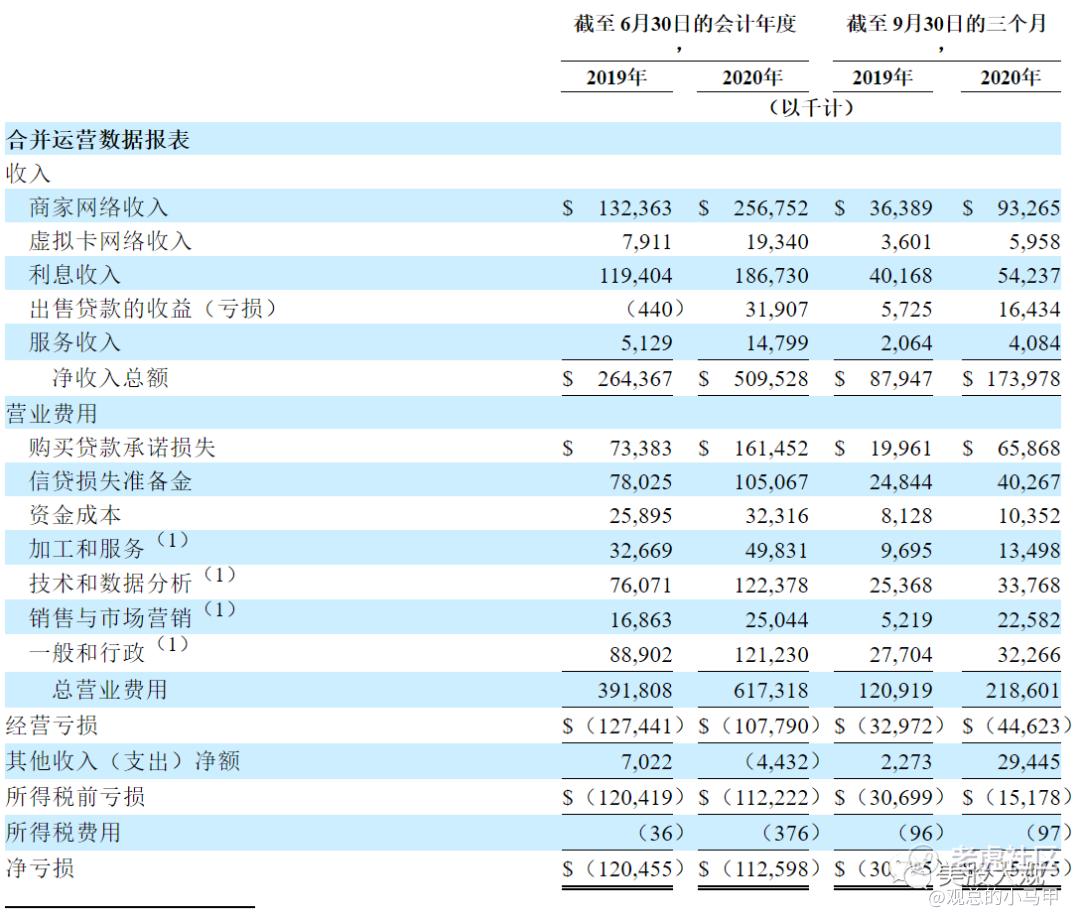The image size is (1080, 922).
Task: Click the 出售贷款的收益（亏损） label
Action: 152,308
